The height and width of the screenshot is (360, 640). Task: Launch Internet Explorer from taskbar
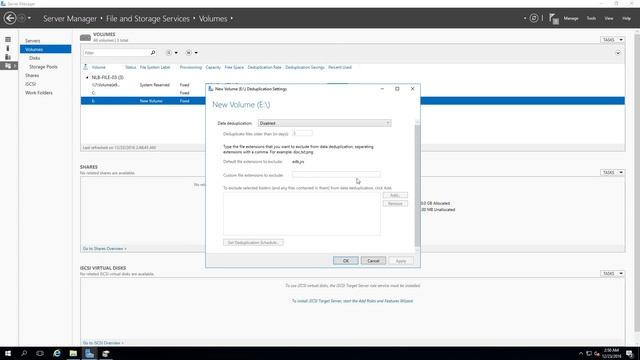pos(57,353)
